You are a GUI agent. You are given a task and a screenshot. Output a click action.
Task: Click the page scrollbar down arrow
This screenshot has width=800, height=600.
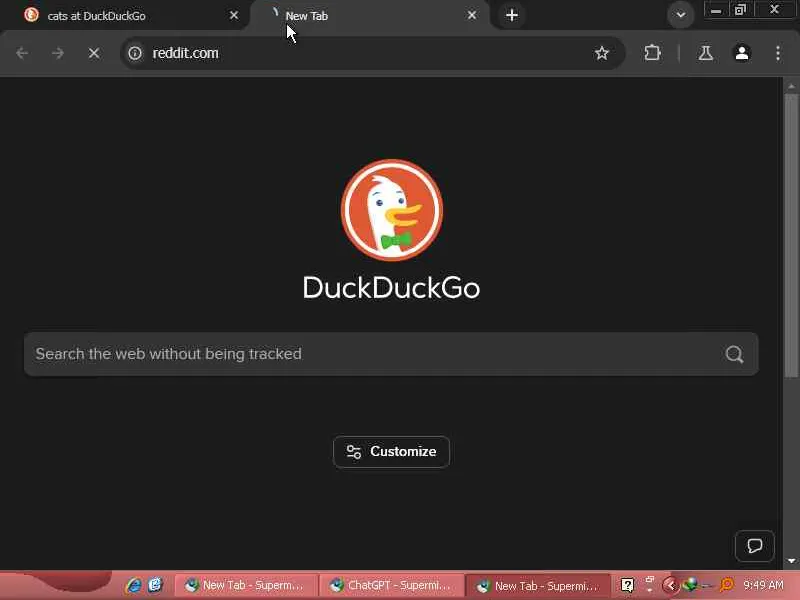(791, 561)
